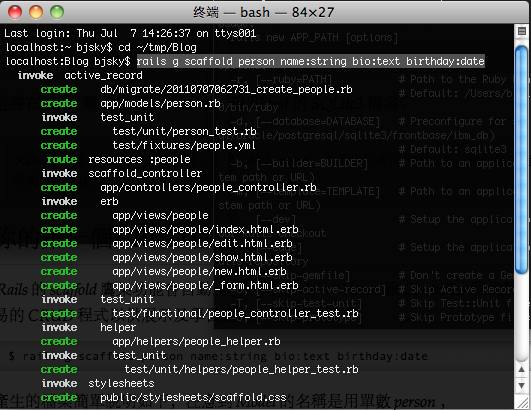Click the split pane icon above scrollbar
The image size is (531, 410).
522,31
